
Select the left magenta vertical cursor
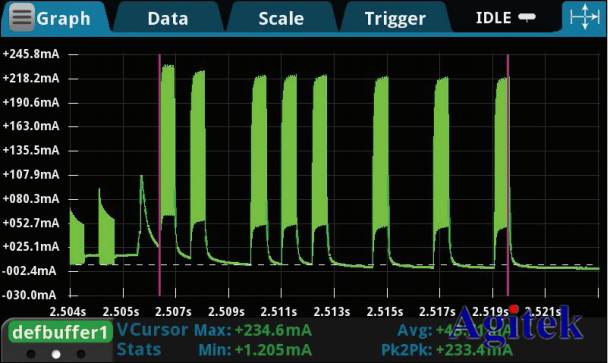pyautogui.click(x=159, y=175)
